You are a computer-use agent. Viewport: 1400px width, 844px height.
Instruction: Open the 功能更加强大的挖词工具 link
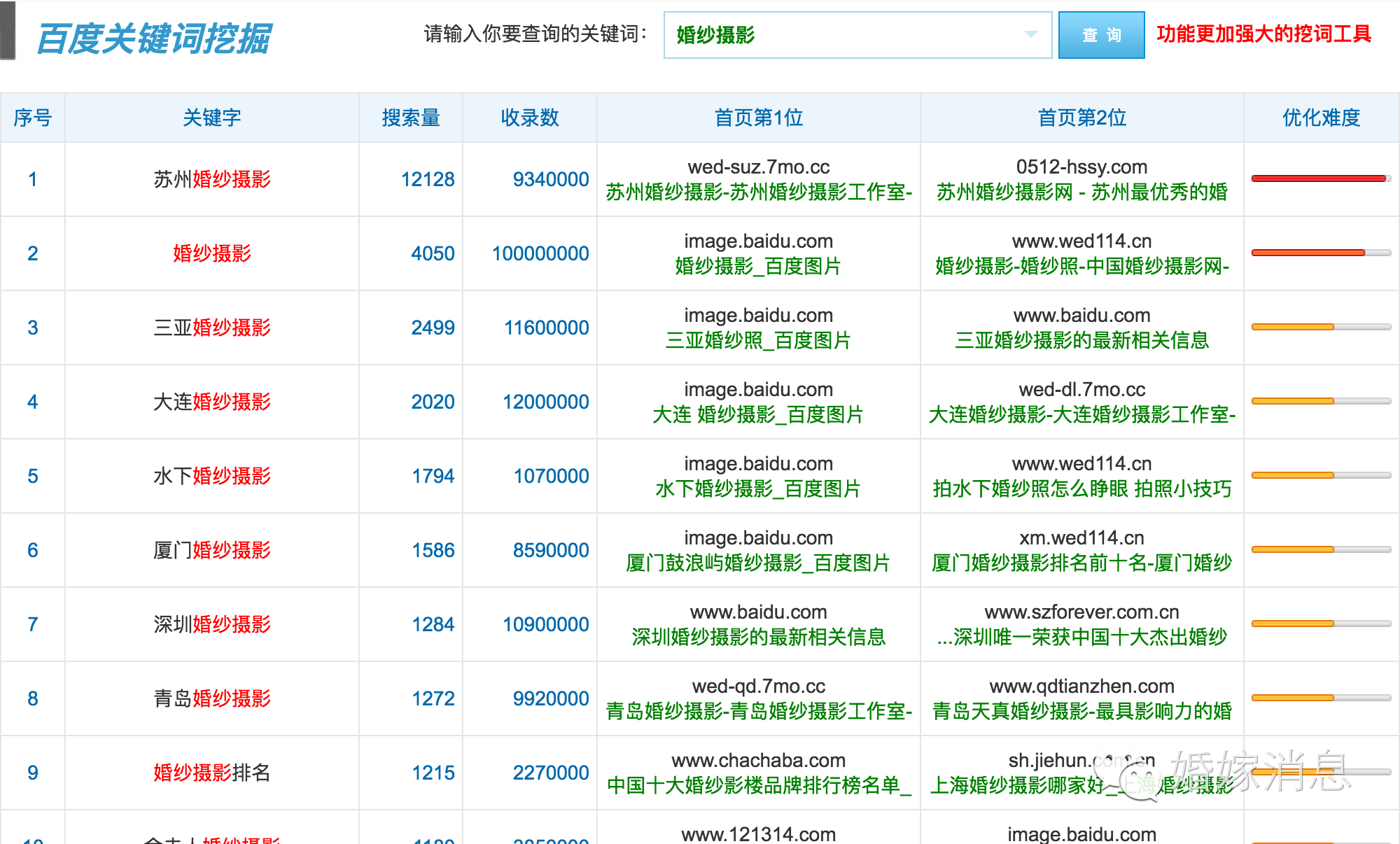[1263, 34]
